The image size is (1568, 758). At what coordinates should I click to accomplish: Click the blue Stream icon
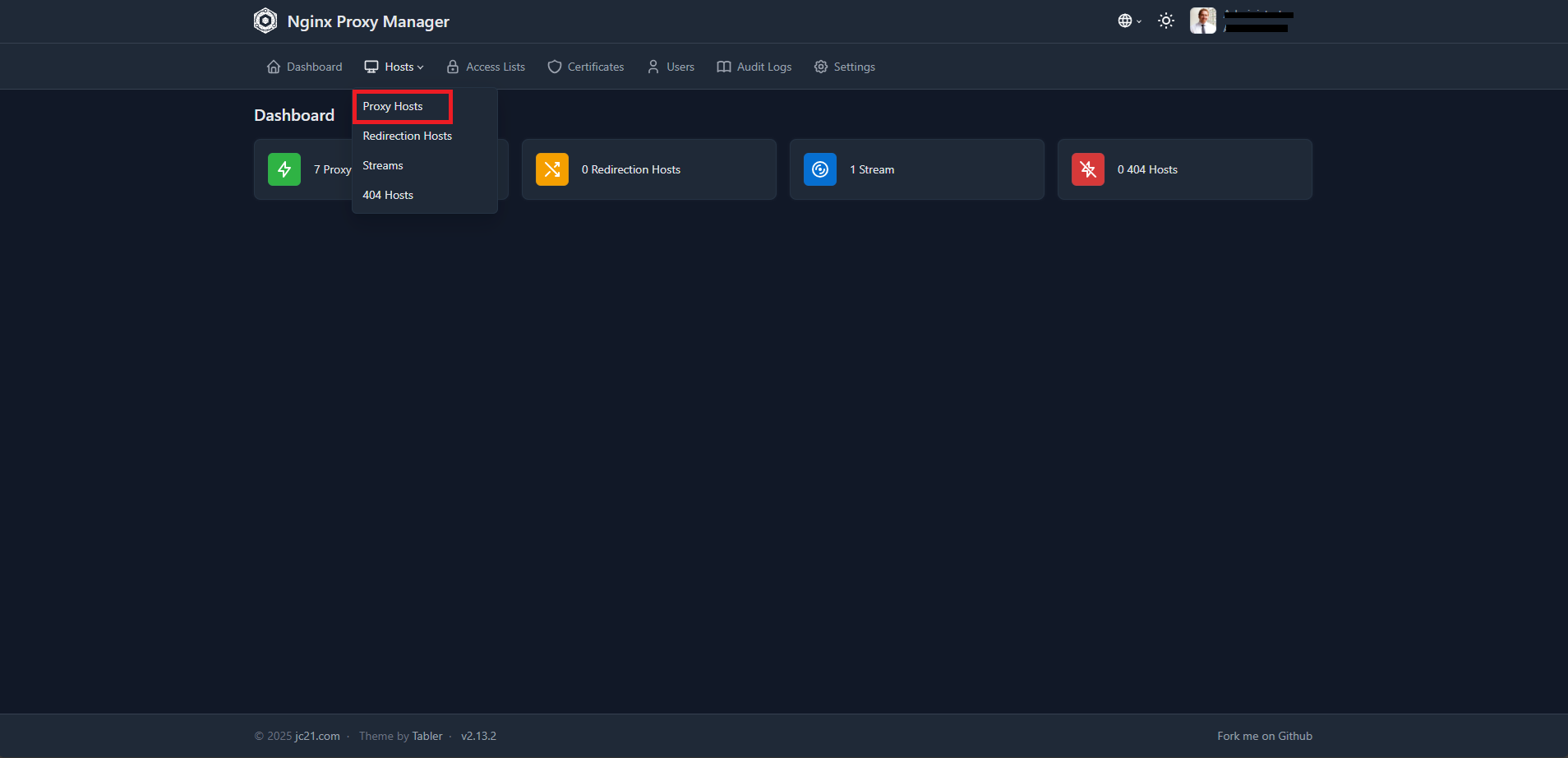coord(820,169)
